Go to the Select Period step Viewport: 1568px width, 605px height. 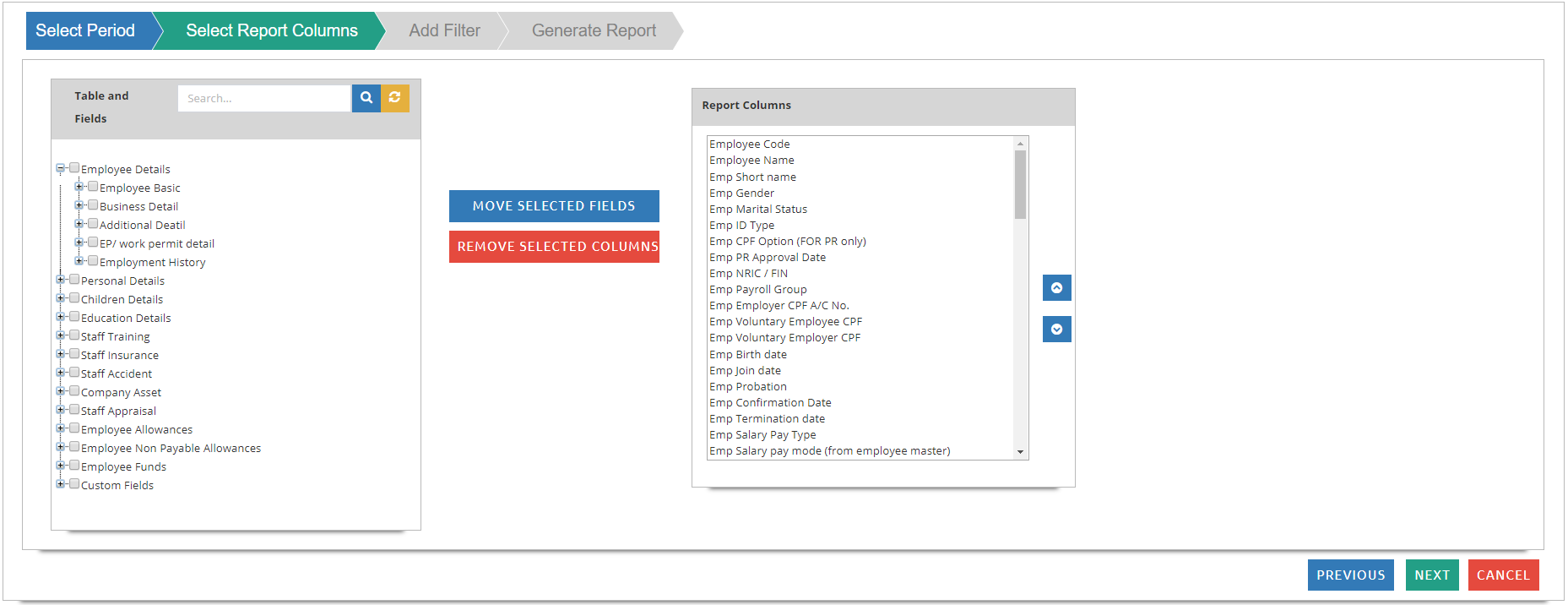pos(85,30)
